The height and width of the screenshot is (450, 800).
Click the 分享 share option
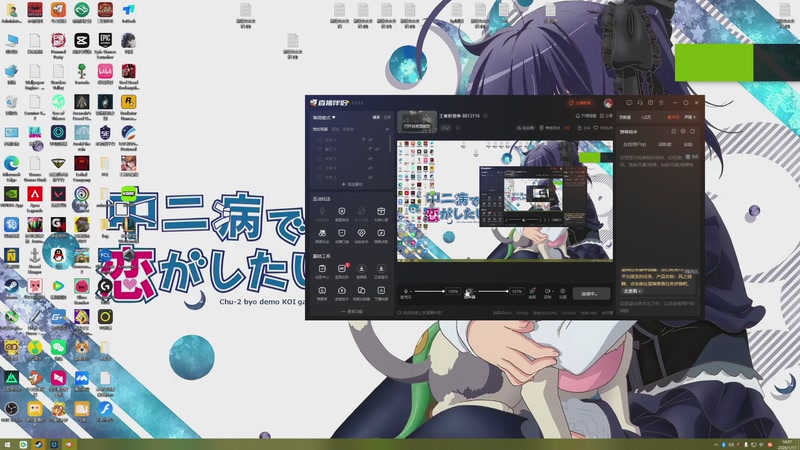[607, 116]
